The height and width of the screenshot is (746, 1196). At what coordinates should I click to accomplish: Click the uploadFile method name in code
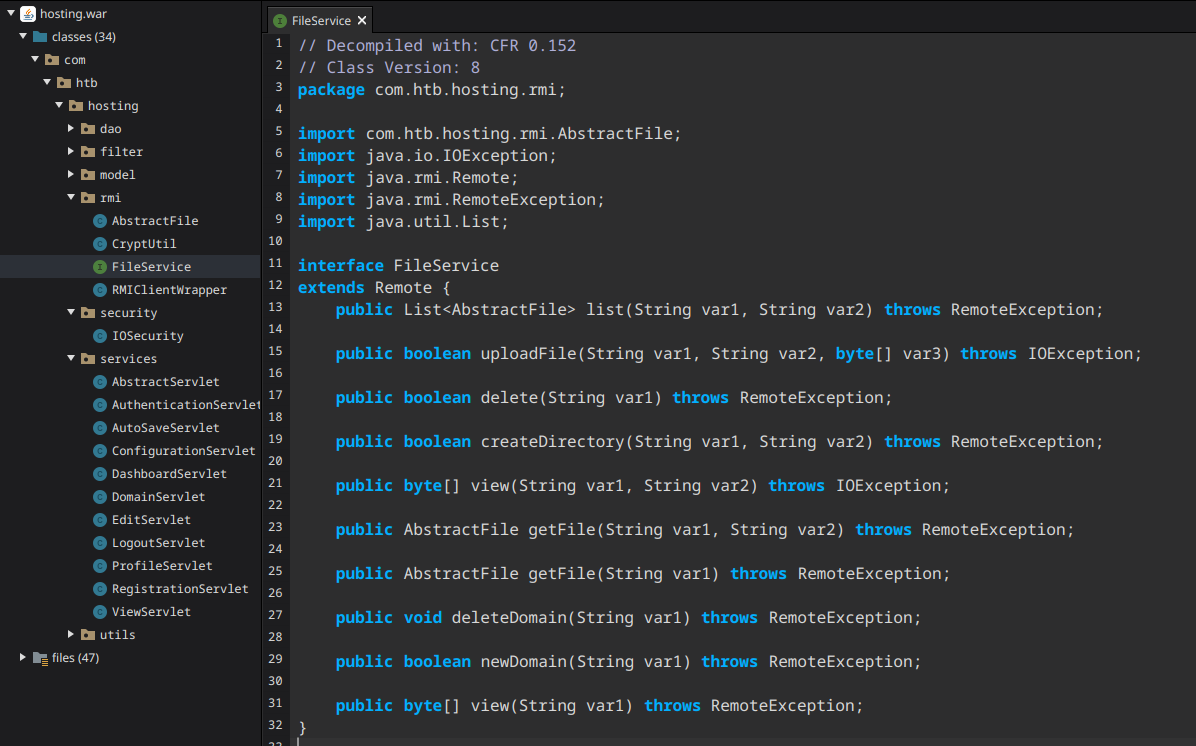coord(528,354)
